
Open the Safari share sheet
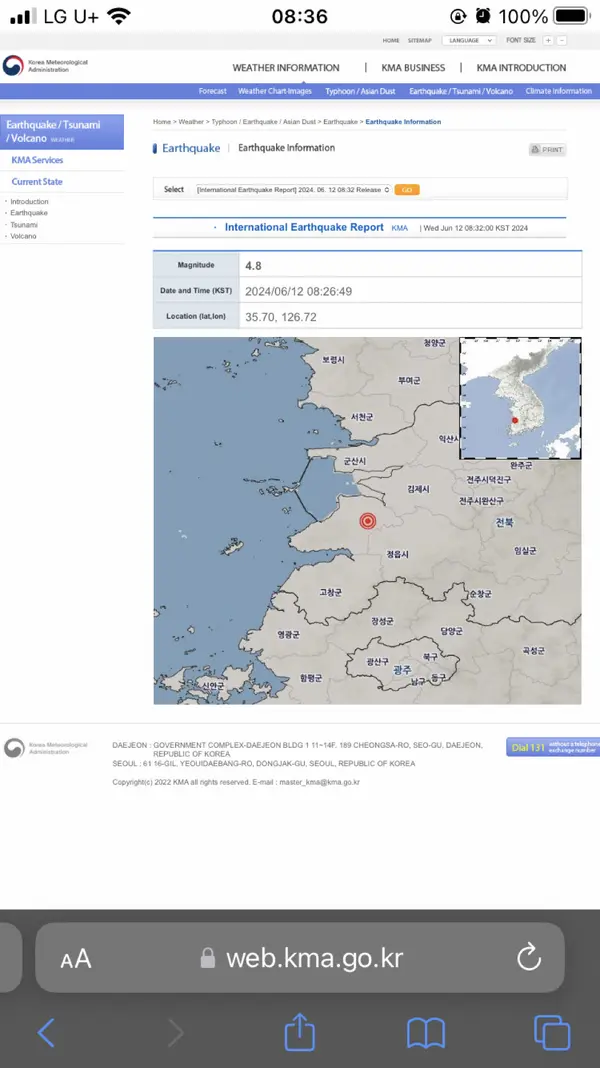pyautogui.click(x=300, y=1031)
